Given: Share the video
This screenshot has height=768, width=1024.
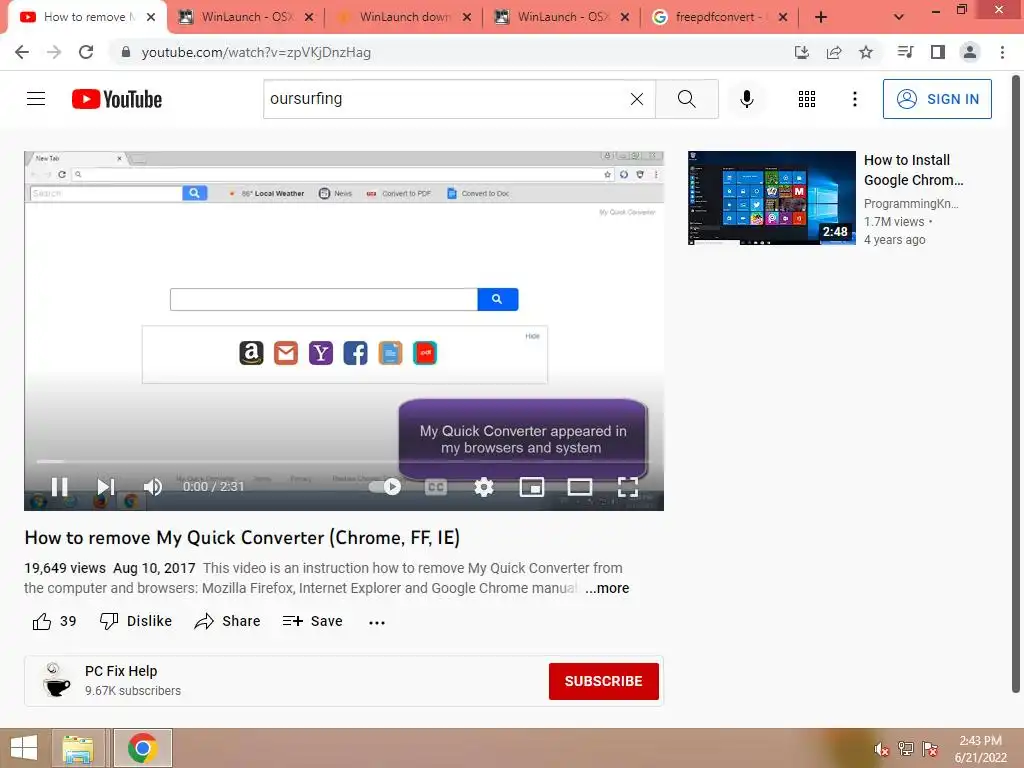Looking at the screenshot, I should (227, 621).
